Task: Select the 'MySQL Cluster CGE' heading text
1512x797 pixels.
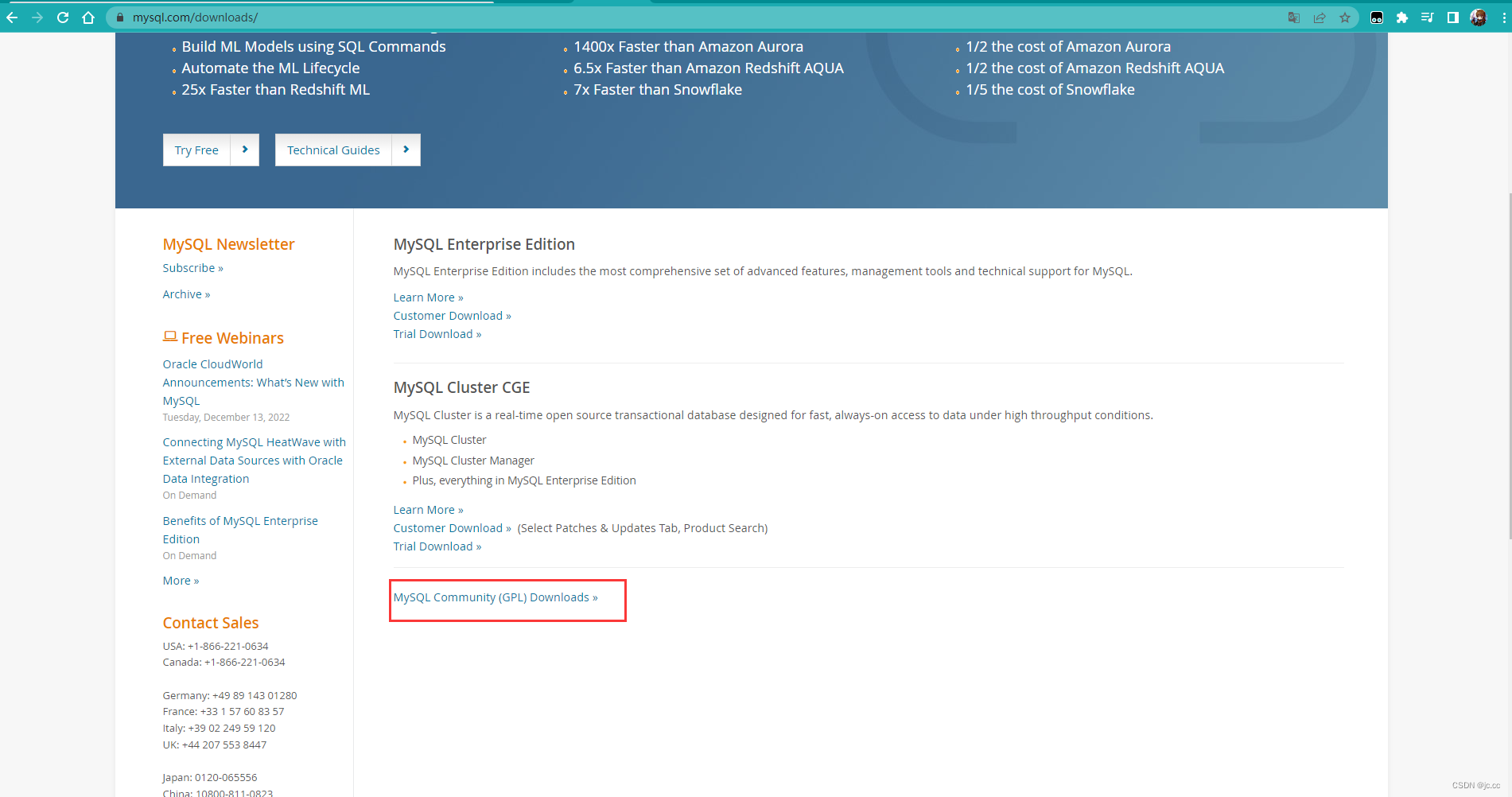Action: (x=462, y=387)
